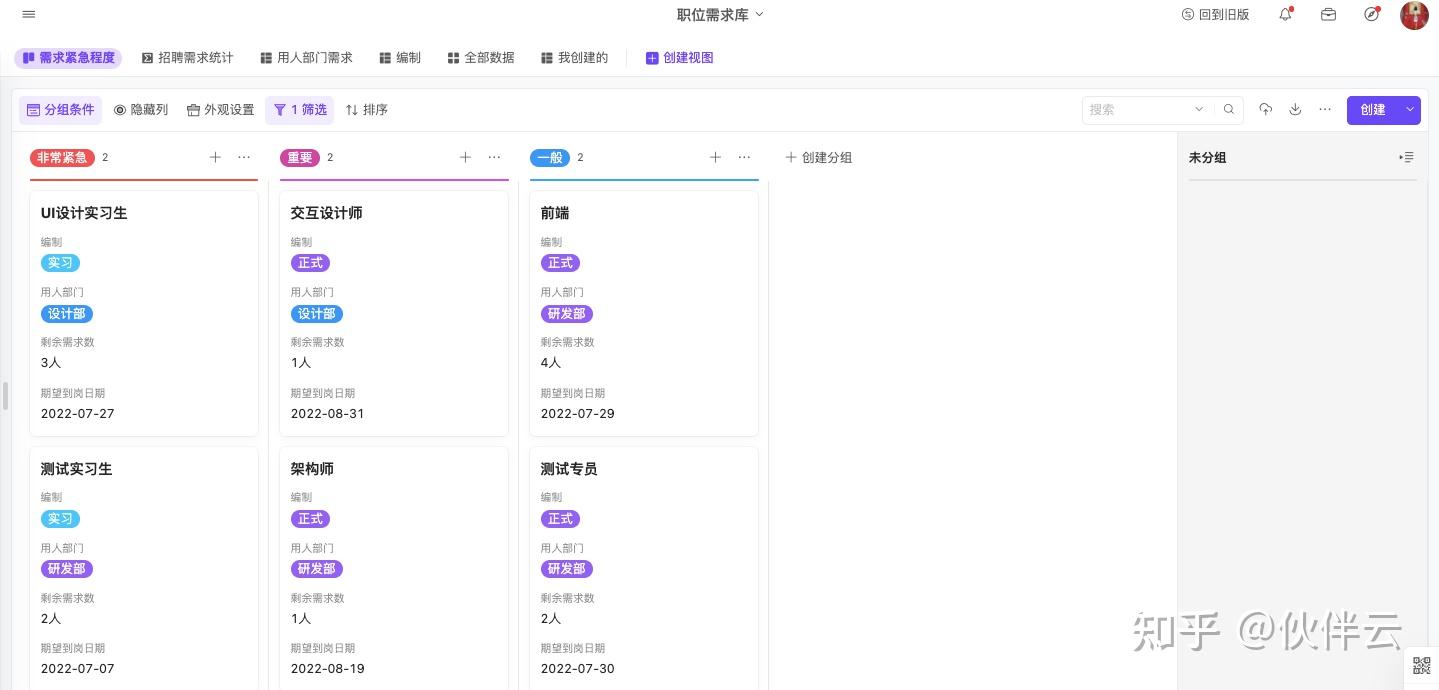Open 排序 sort options
This screenshot has width=1439, height=690.
click(366, 110)
